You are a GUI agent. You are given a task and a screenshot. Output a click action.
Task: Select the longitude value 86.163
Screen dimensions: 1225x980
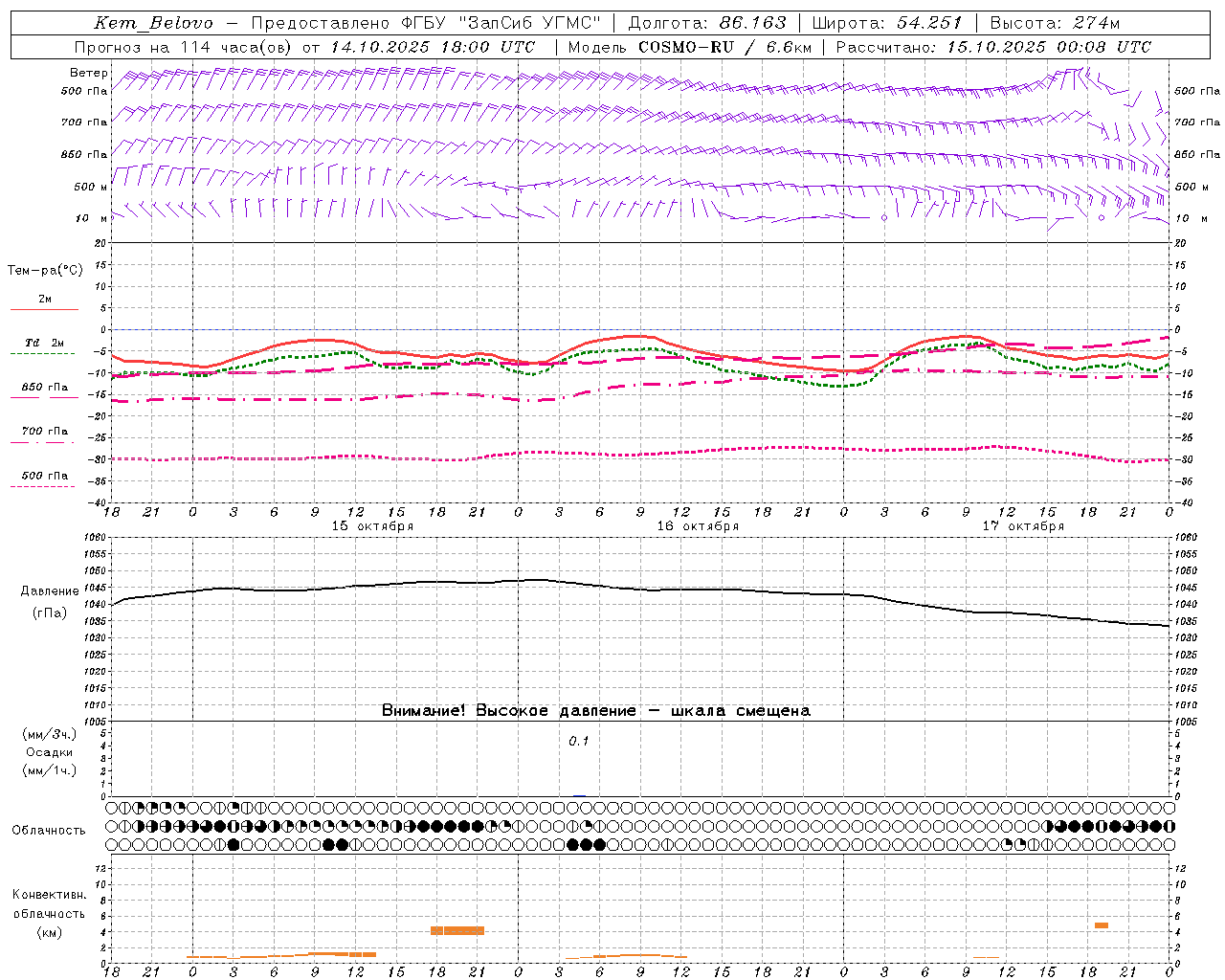coord(752,23)
